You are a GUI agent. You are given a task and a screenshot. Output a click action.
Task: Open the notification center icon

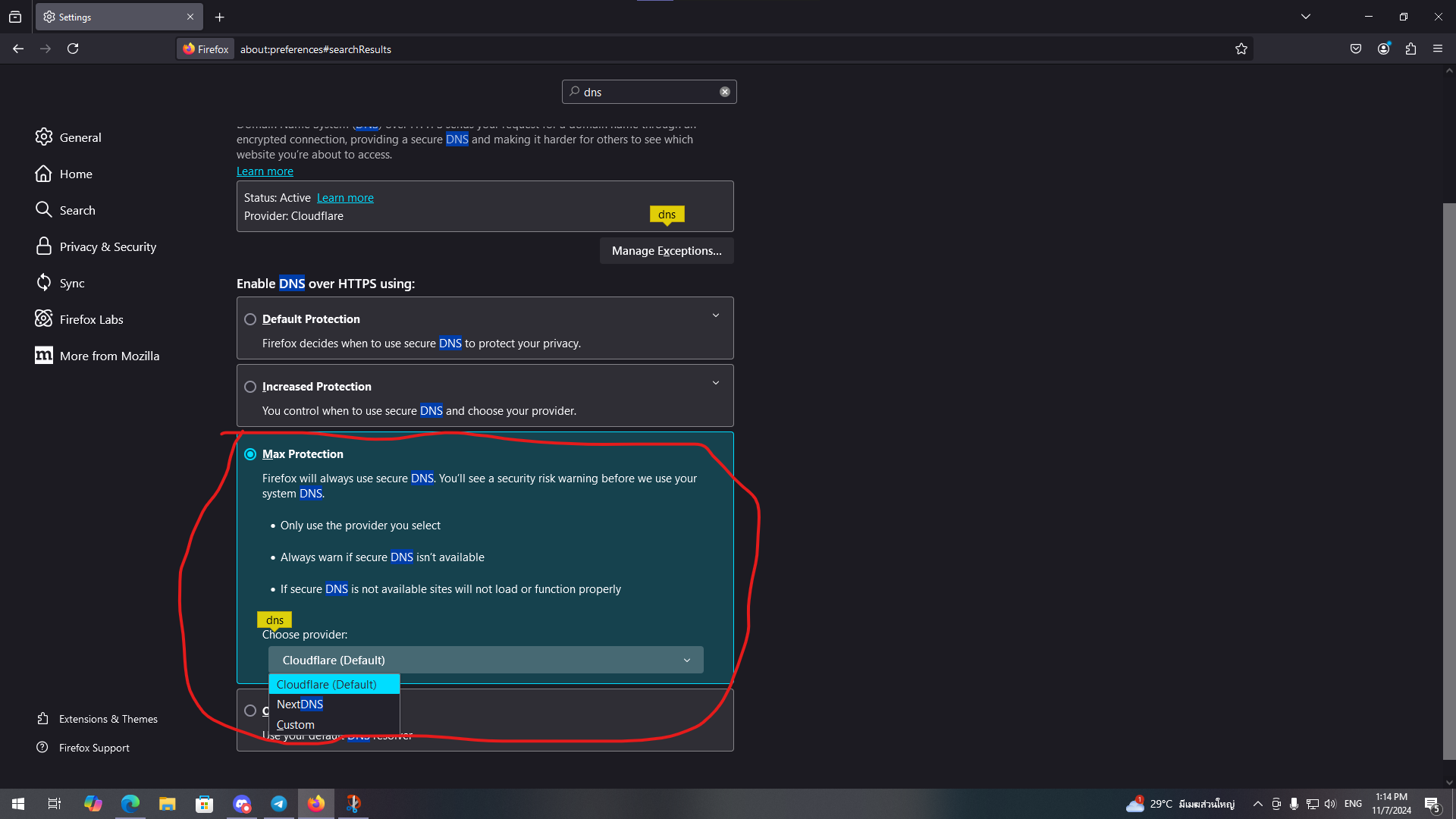pos(1432,804)
